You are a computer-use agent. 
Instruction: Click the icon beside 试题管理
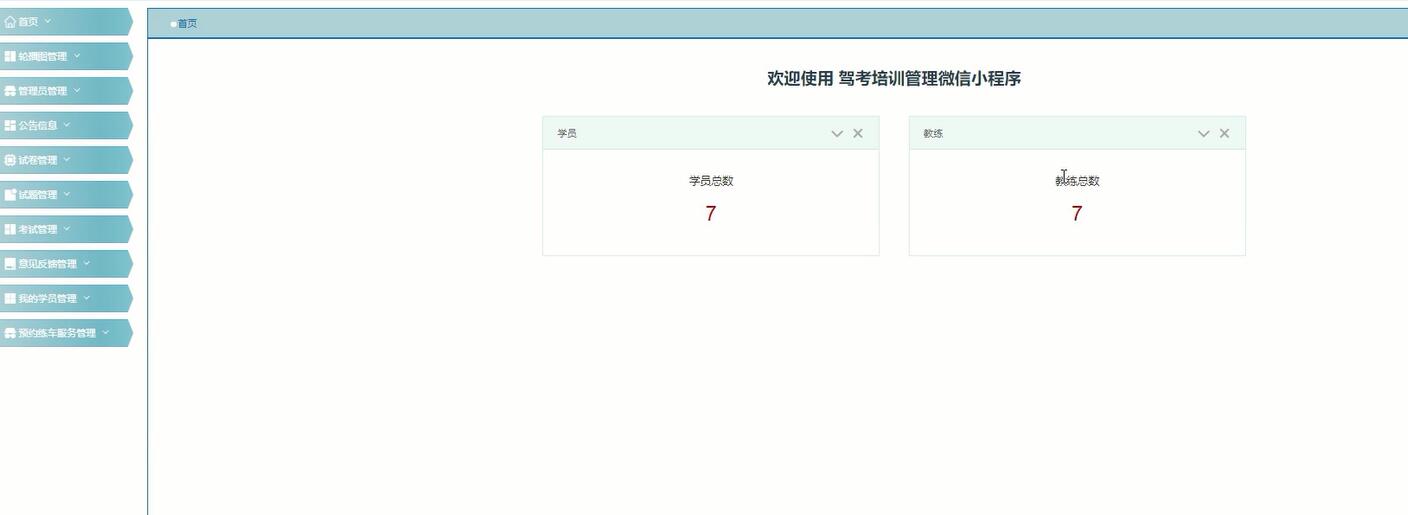coord(10,194)
